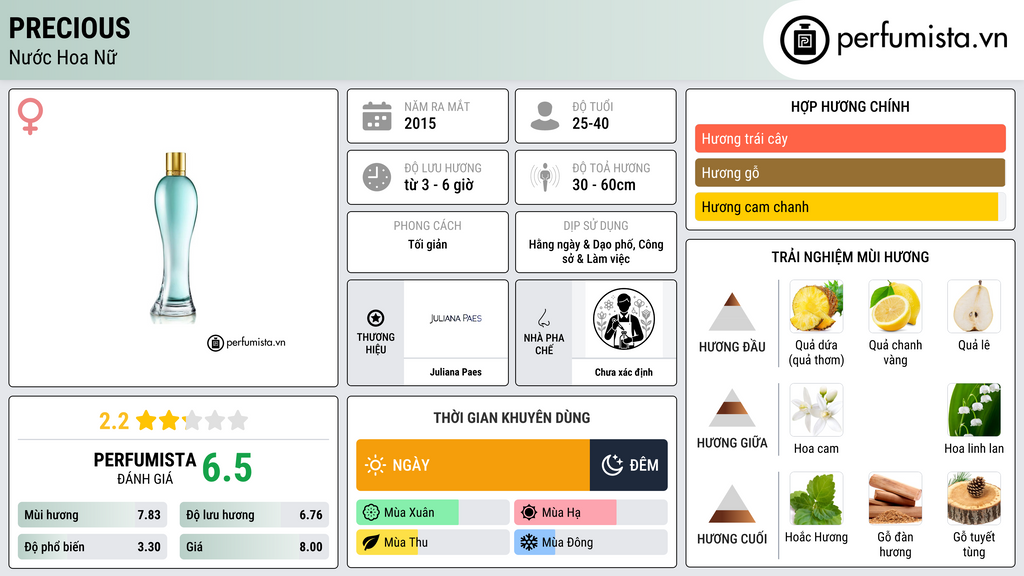Click the longevity value từ 3 - 6 giờ
This screenshot has height=576, width=1024.
point(439,185)
